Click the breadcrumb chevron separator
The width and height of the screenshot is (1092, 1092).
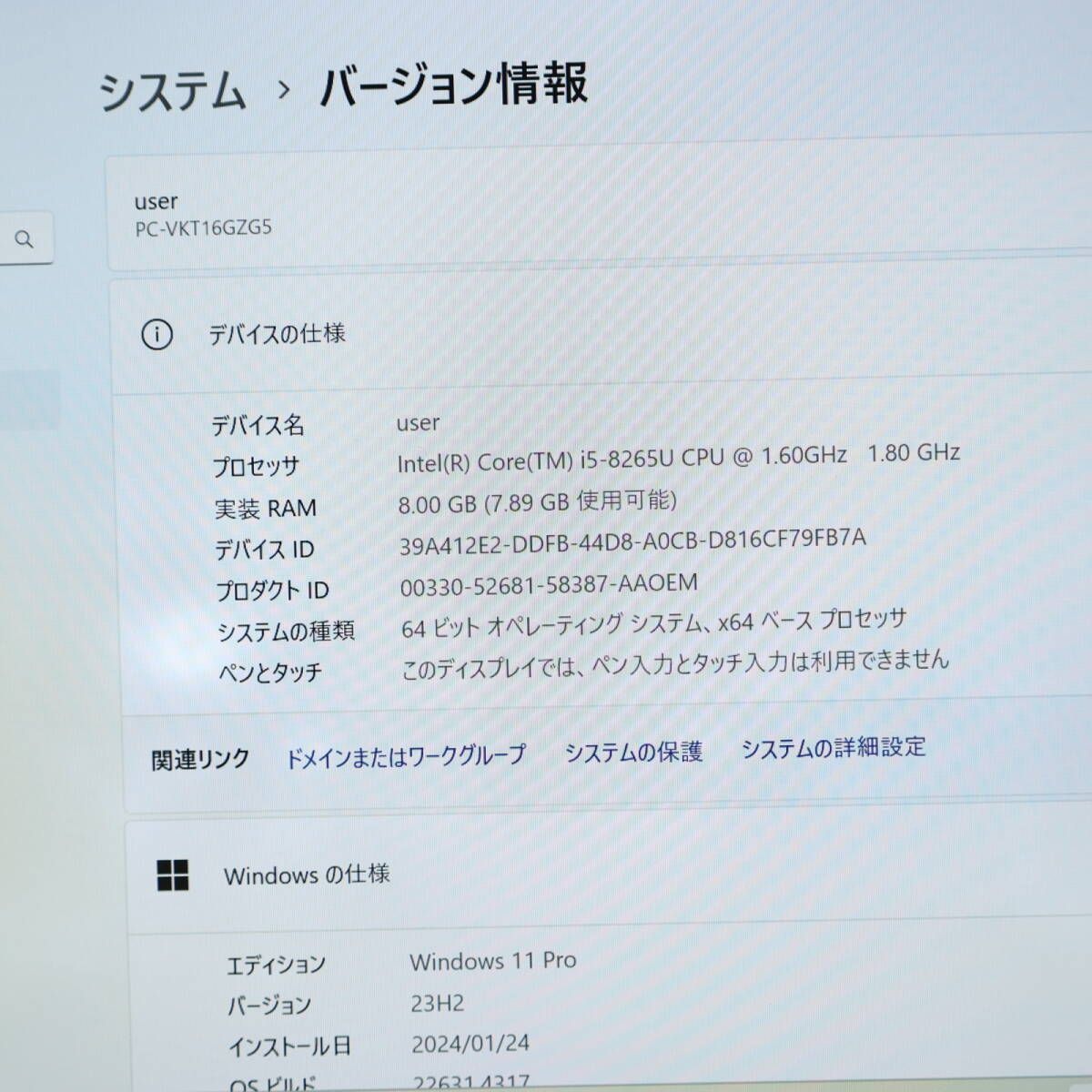(x=284, y=90)
